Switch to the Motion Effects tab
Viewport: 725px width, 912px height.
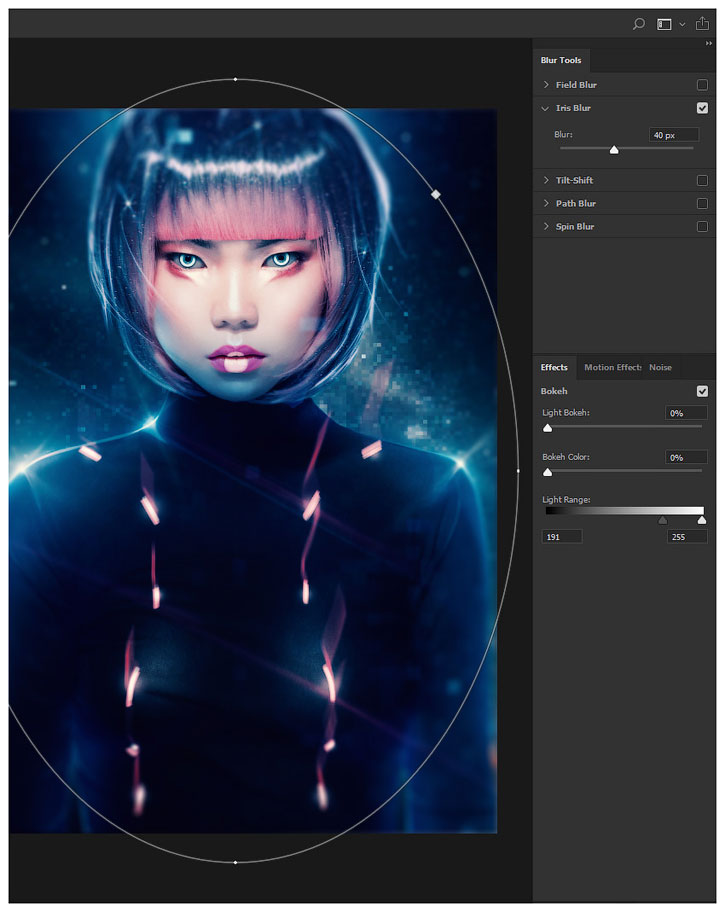[612, 367]
